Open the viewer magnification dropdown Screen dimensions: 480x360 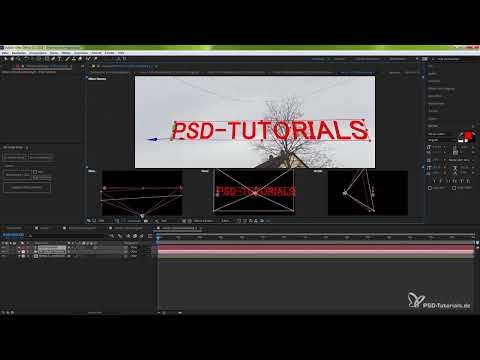coord(101,221)
